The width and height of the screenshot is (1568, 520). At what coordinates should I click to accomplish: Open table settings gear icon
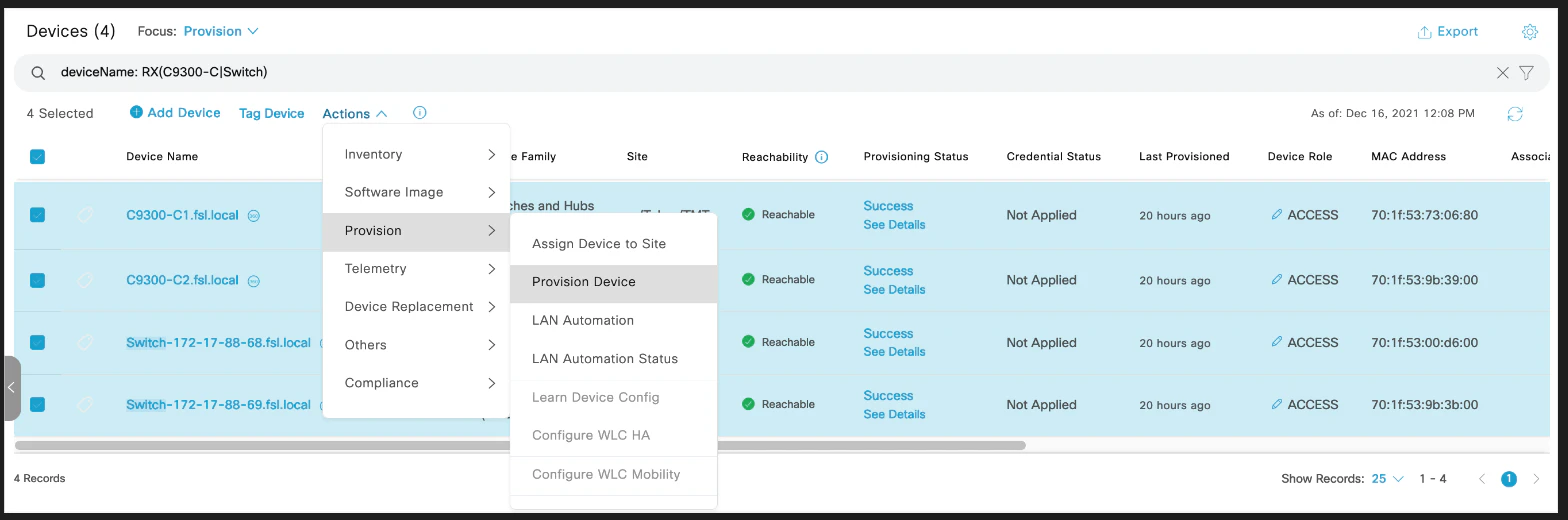tap(1529, 32)
